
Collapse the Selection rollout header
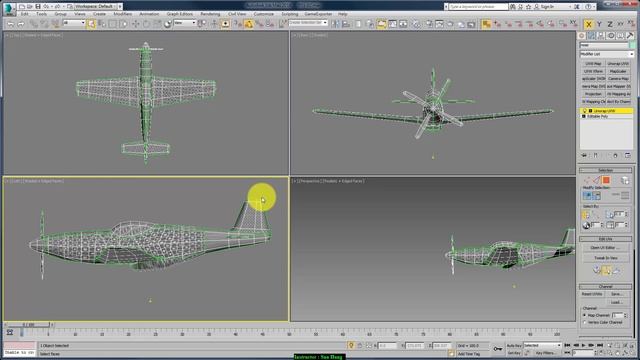tap(605, 170)
